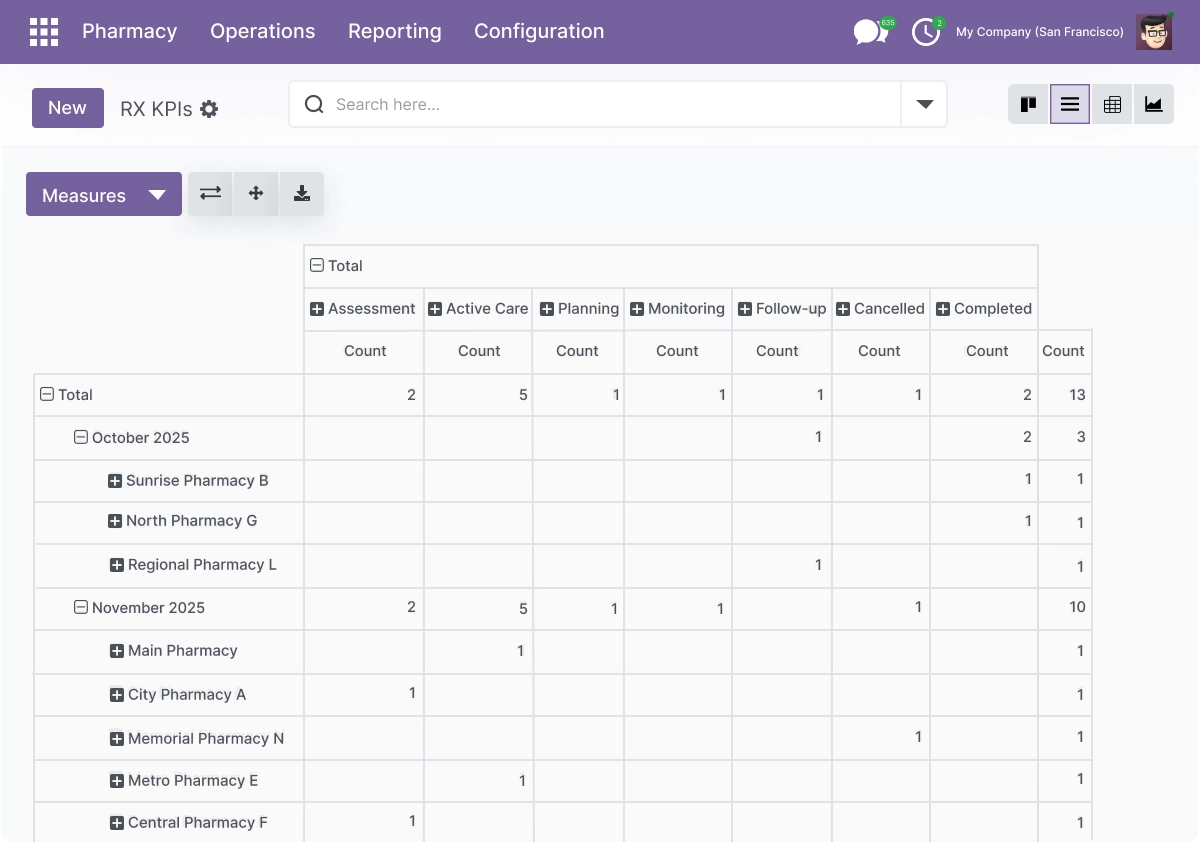Switch to graph view

point(1153,104)
